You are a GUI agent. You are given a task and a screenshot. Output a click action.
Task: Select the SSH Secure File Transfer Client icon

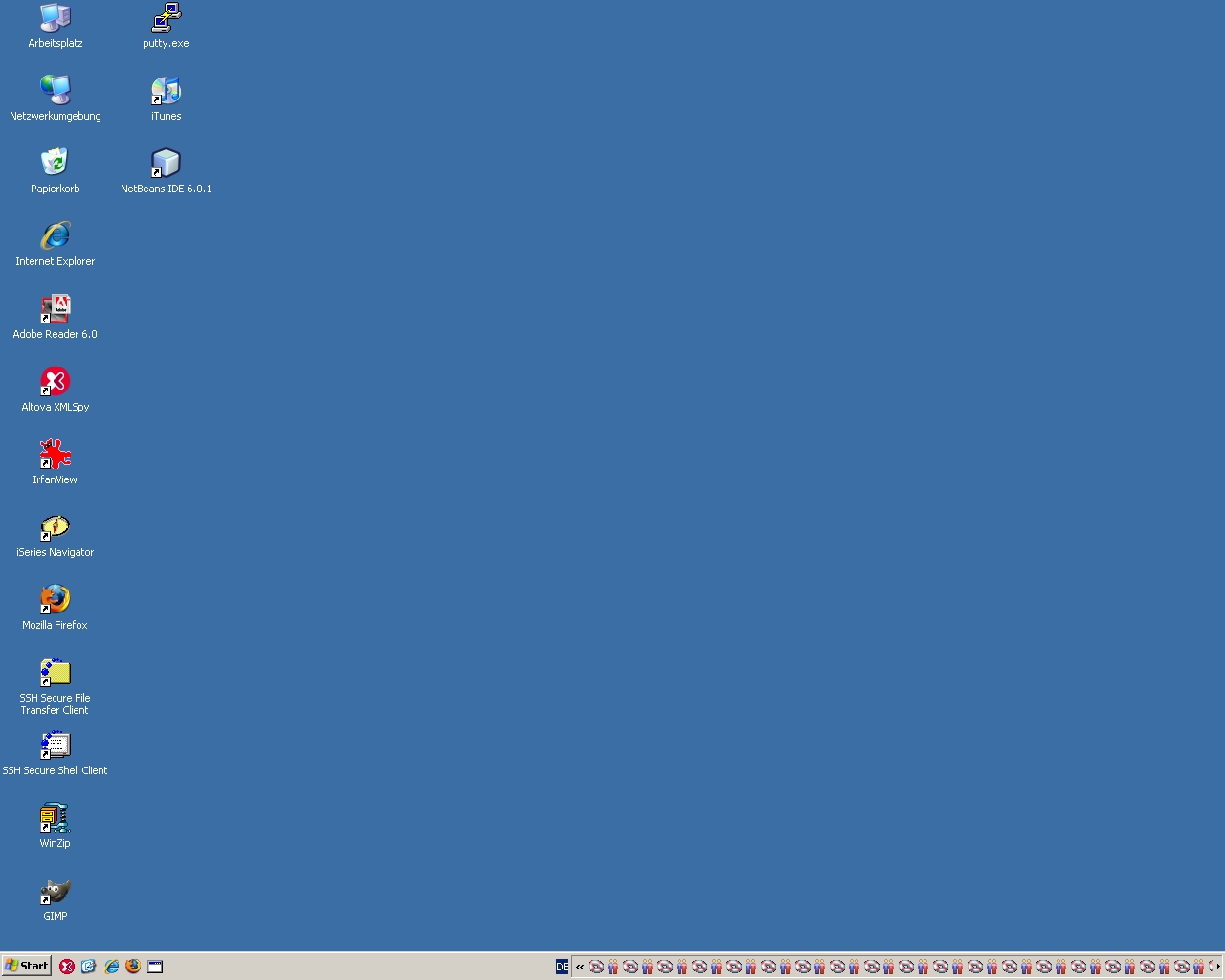coord(56,685)
